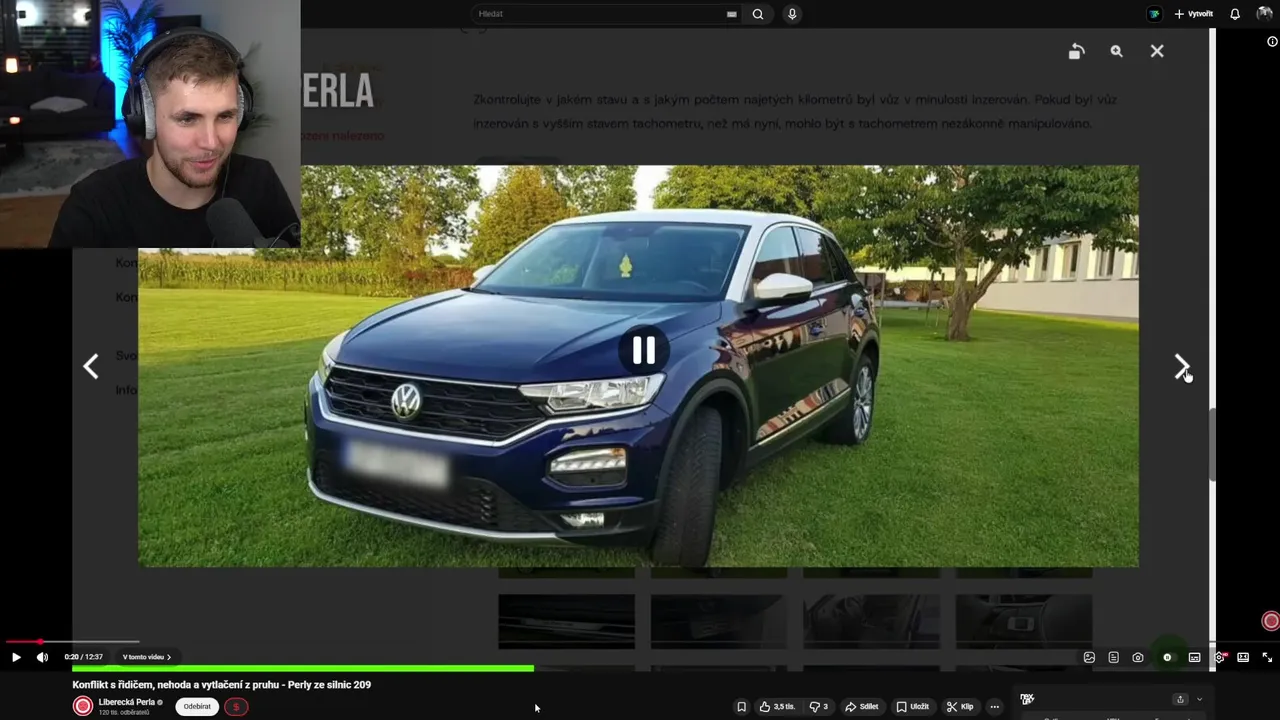Start voice search with microphone
The width and height of the screenshot is (1280, 720).
tap(792, 14)
